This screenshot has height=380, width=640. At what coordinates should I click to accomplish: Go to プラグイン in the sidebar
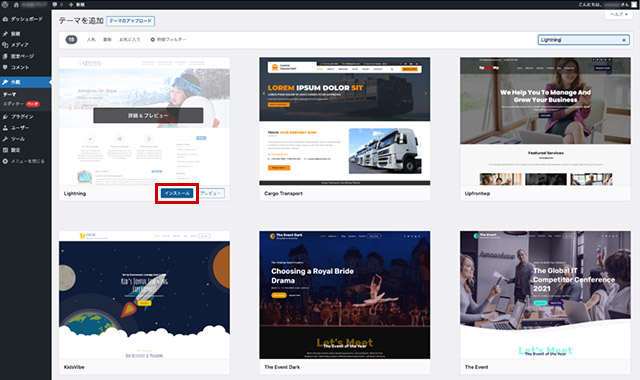pyautogui.click(x=18, y=117)
